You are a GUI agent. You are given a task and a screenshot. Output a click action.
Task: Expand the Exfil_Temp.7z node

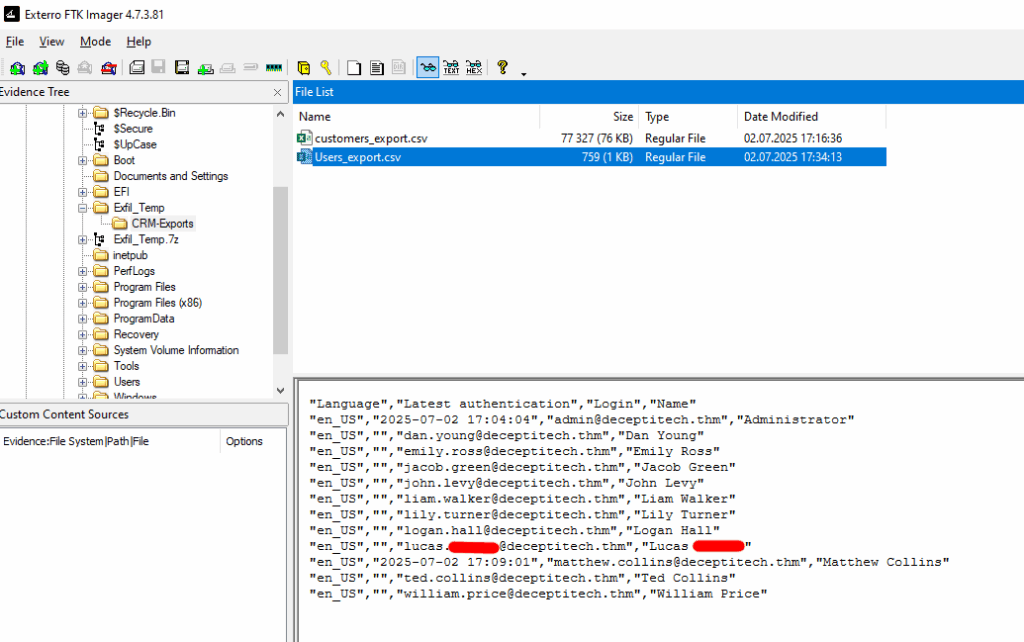(83, 240)
